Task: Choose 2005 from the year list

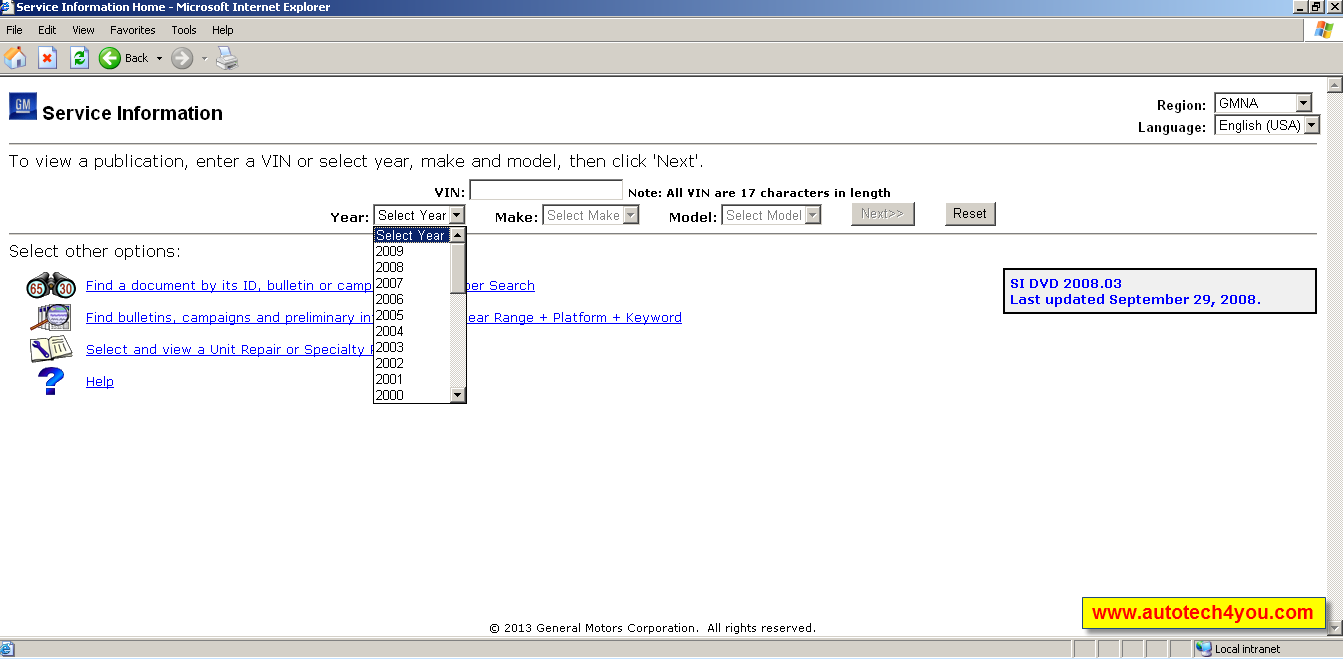Action: [412, 315]
